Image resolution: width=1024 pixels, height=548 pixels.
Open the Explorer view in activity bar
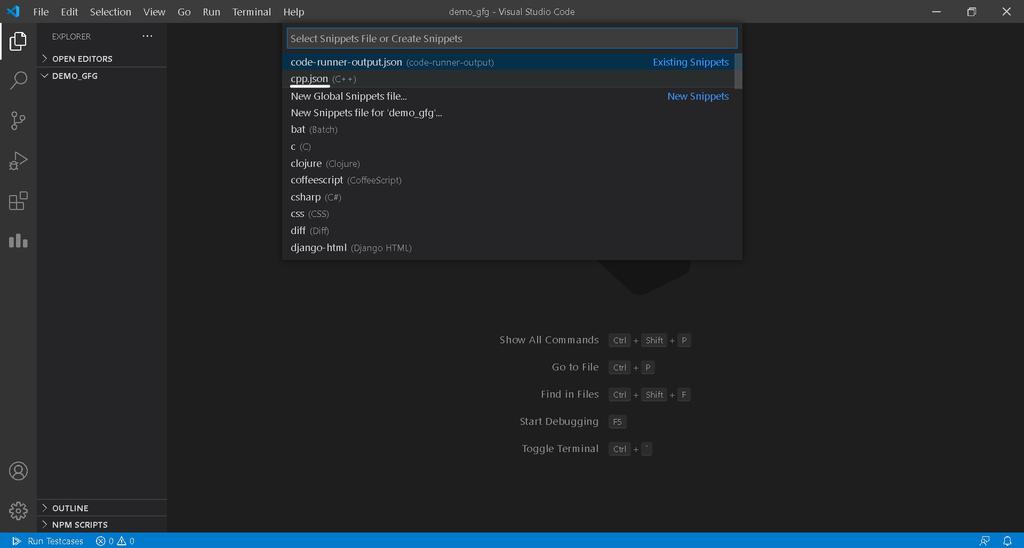pos(18,41)
